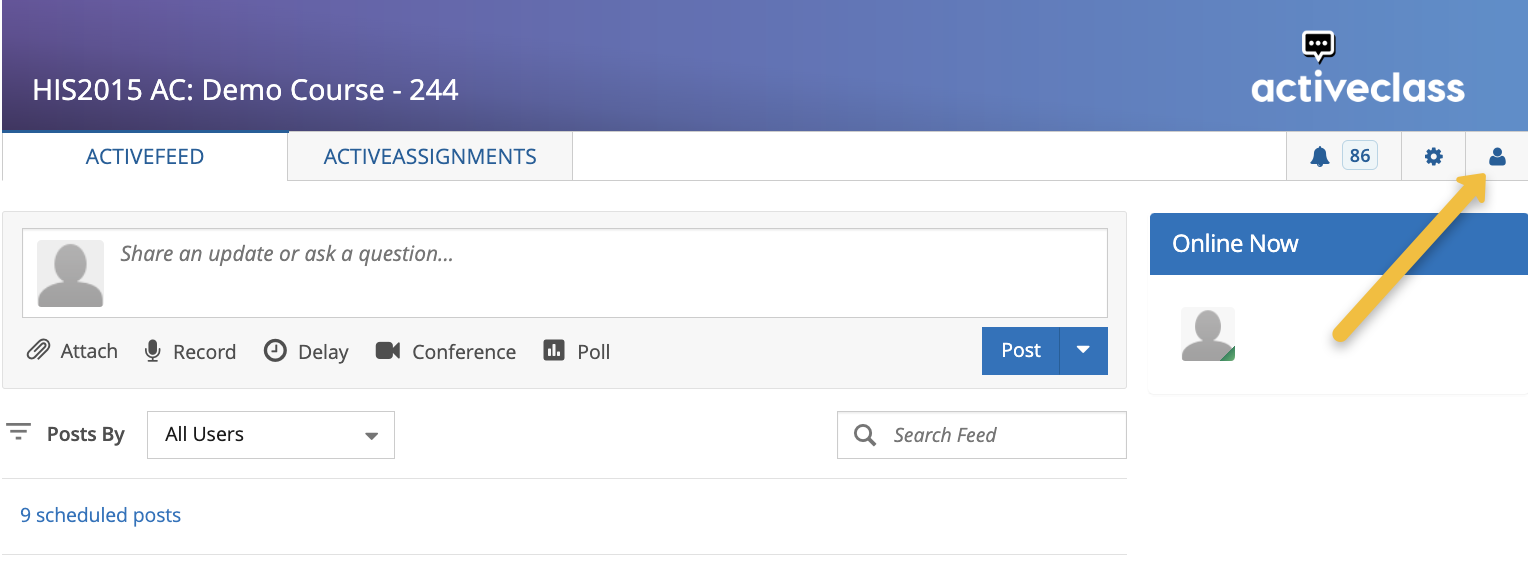Open the settings gear icon
1528x564 pixels.
pyautogui.click(x=1434, y=156)
